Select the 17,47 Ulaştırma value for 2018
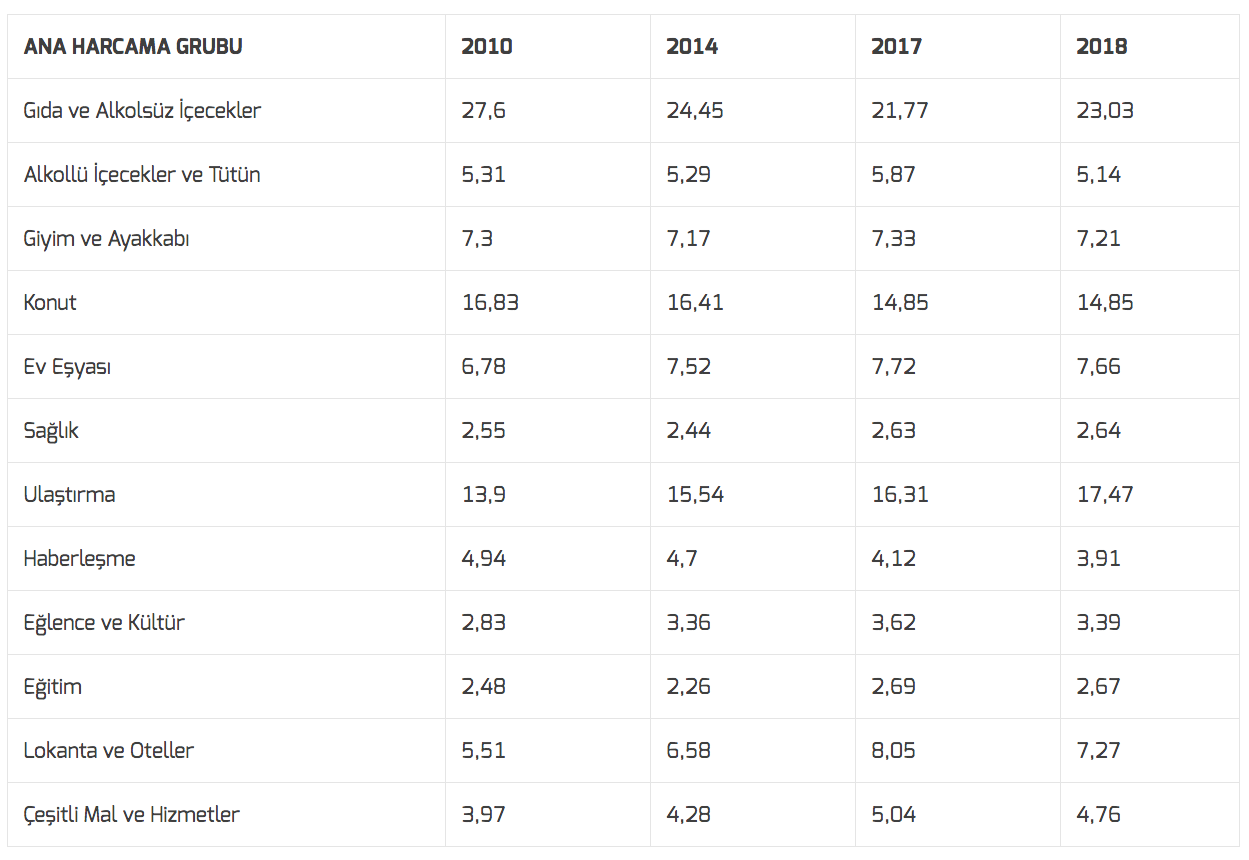The image size is (1249, 860). tap(1105, 495)
